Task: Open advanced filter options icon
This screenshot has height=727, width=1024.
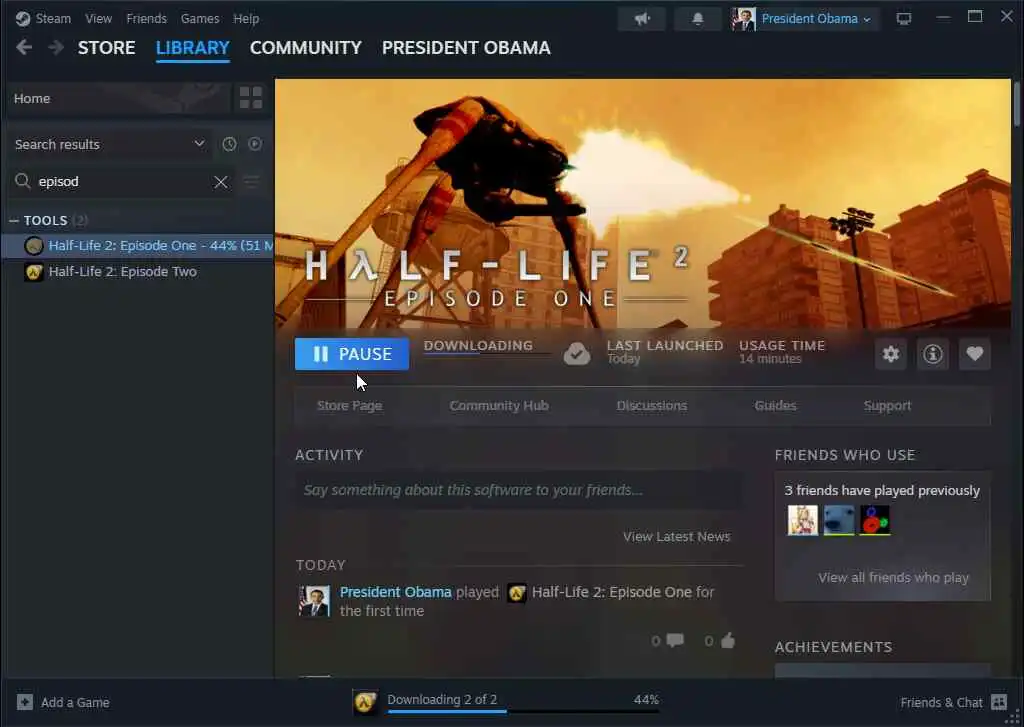Action: tap(251, 182)
